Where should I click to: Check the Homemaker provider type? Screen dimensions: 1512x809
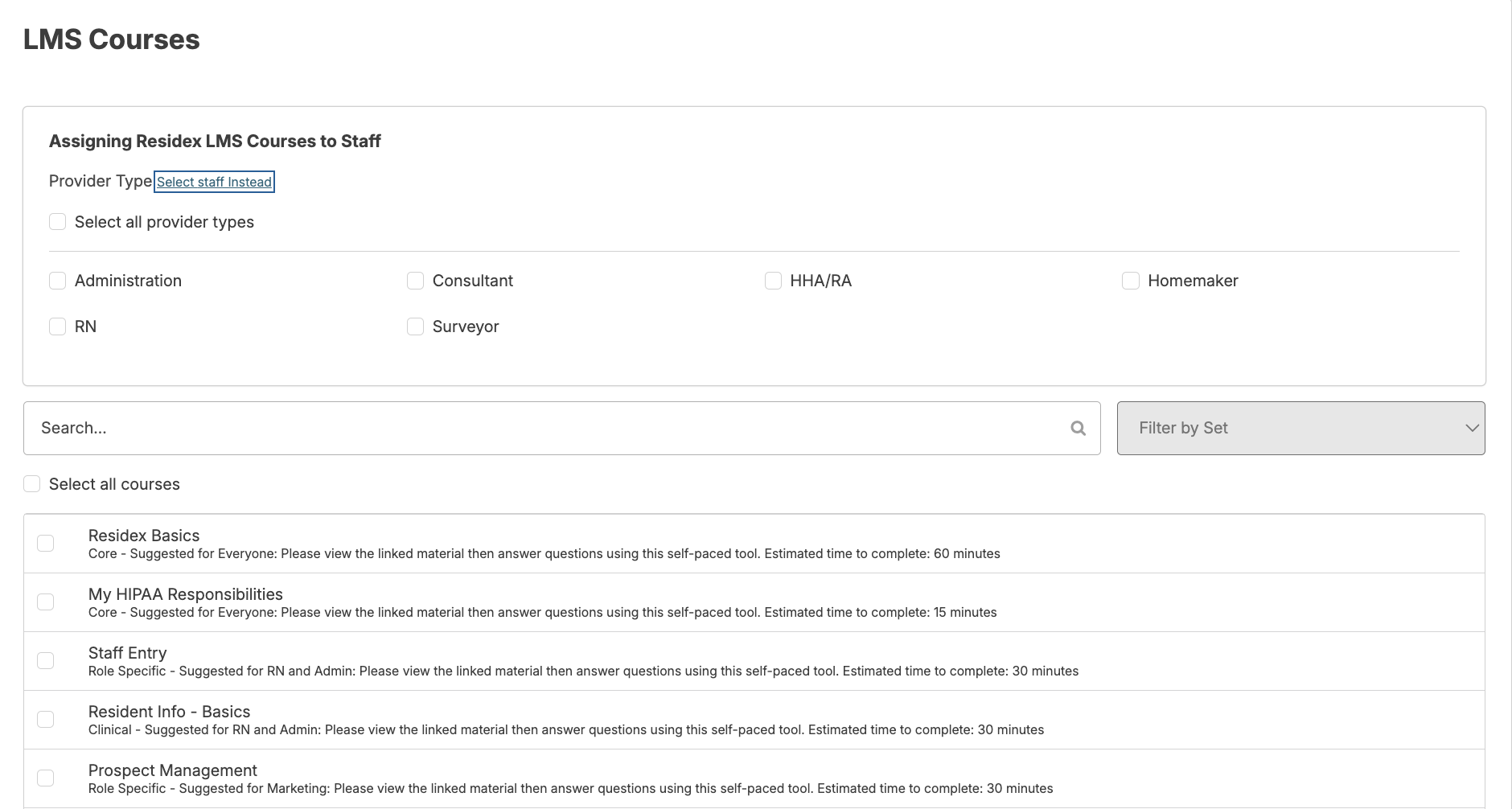coord(1130,280)
